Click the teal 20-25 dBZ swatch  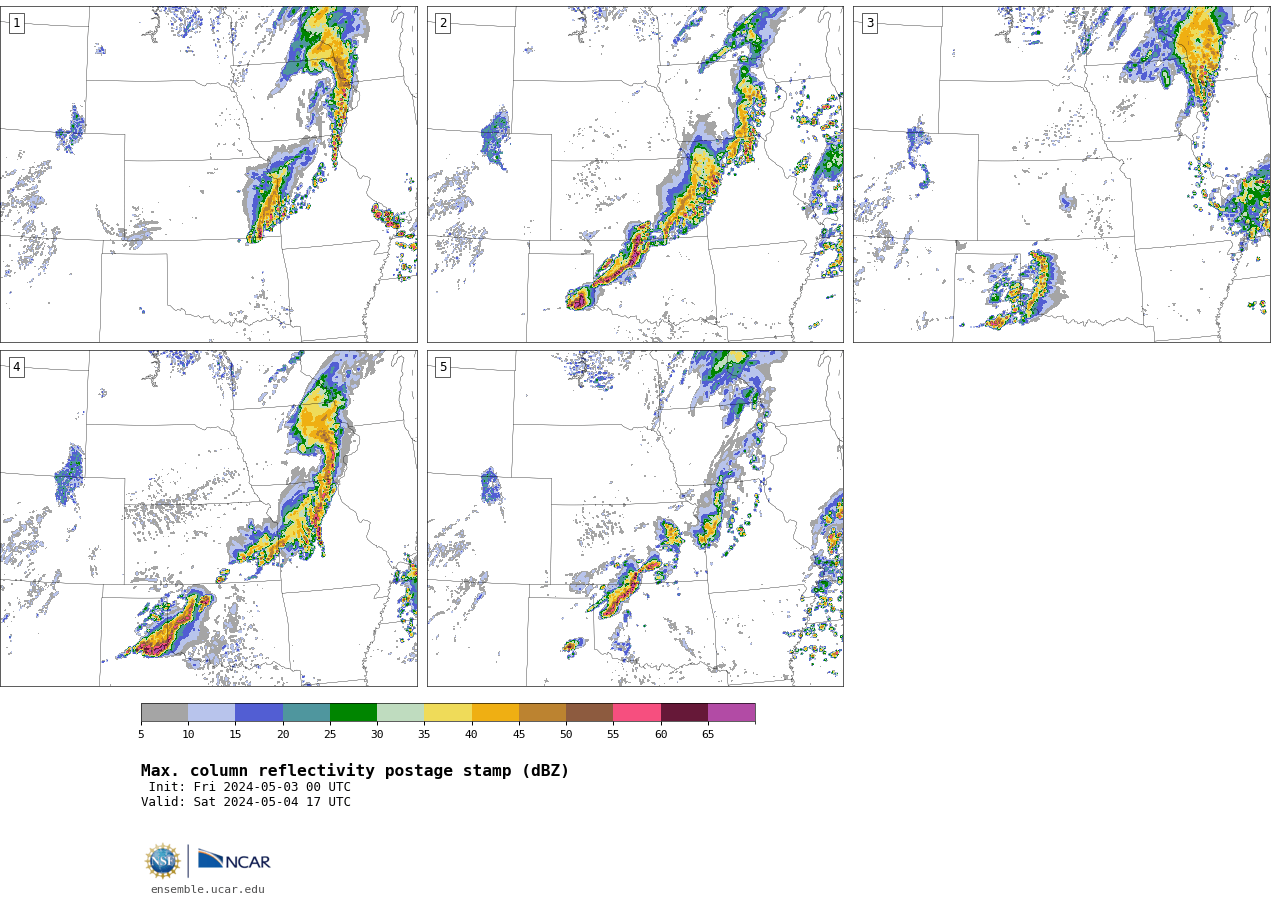(x=306, y=712)
